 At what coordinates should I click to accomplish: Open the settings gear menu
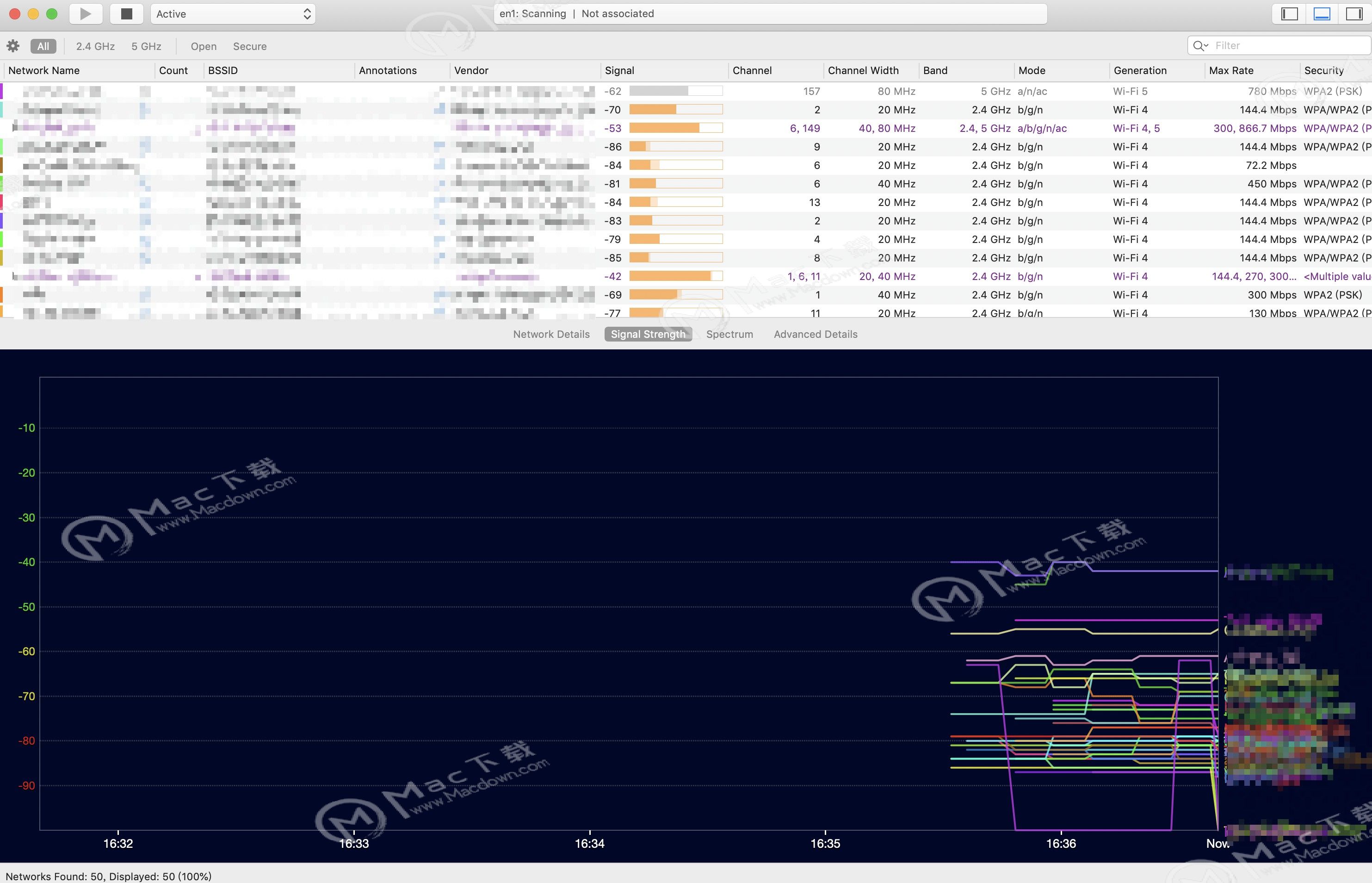coord(12,46)
